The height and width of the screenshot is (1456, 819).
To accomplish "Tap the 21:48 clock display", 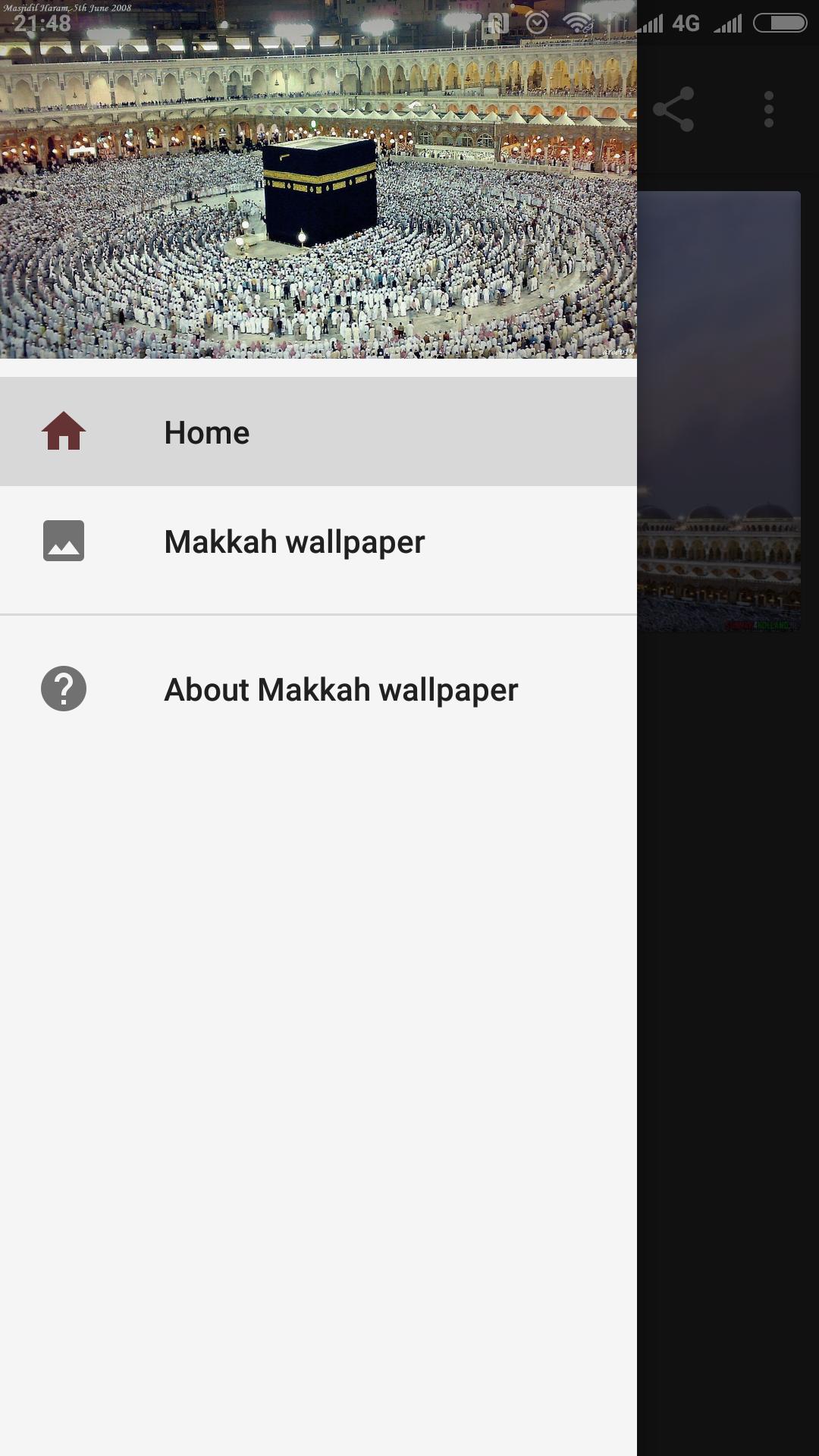I will tap(42, 24).
